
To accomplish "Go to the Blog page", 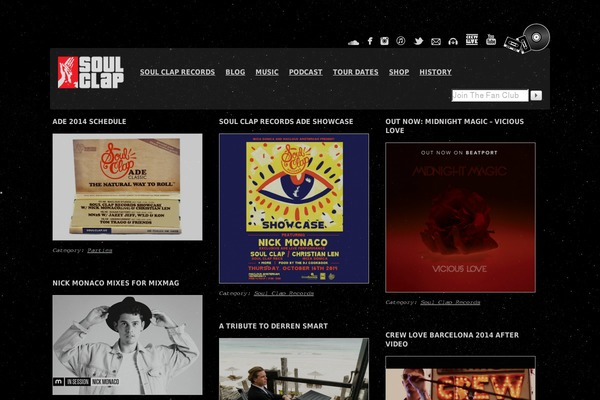I will 235,72.
